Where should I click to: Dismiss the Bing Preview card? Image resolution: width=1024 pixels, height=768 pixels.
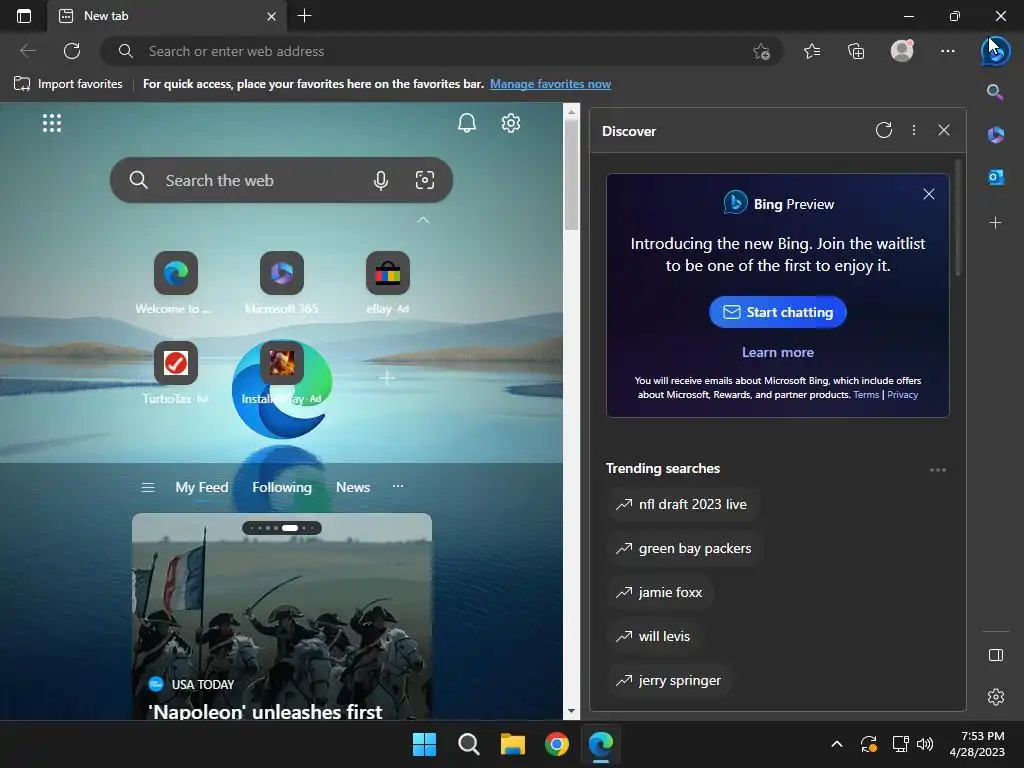tap(929, 194)
